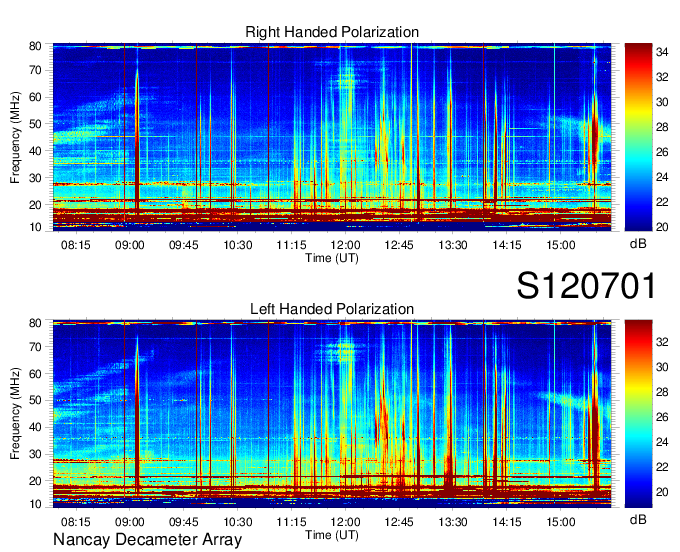Click the 34 label on Right Handed color scale
Screen dimensions: 680x552
click(x=662, y=52)
